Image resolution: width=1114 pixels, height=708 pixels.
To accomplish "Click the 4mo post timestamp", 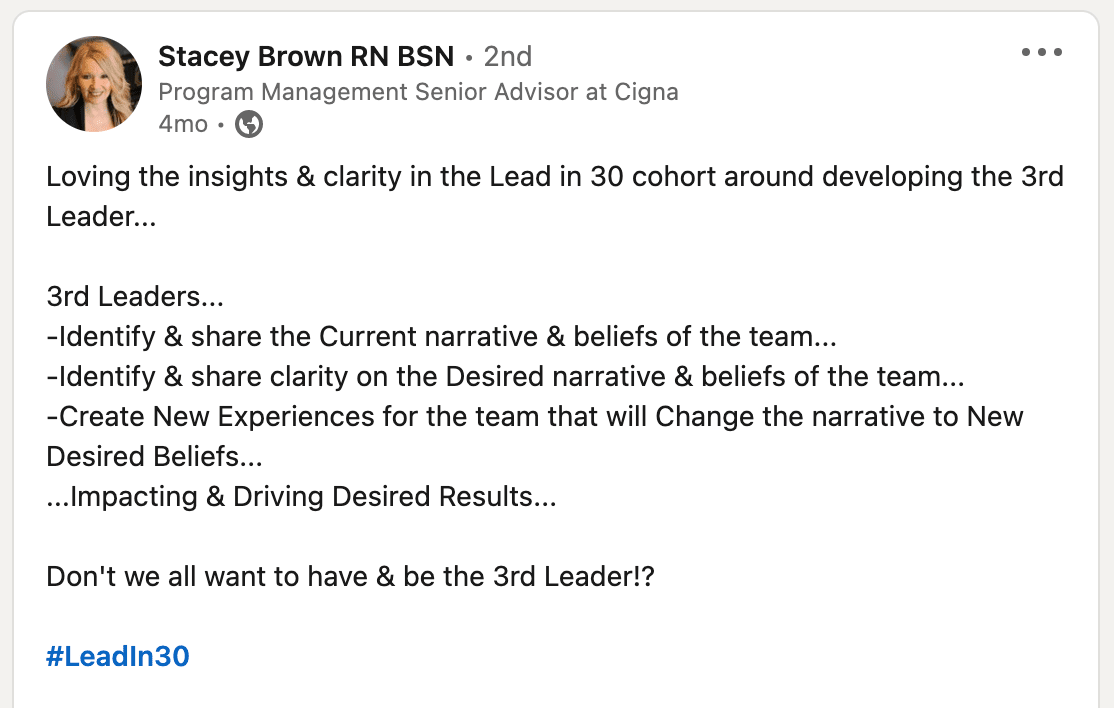I will 183,124.
